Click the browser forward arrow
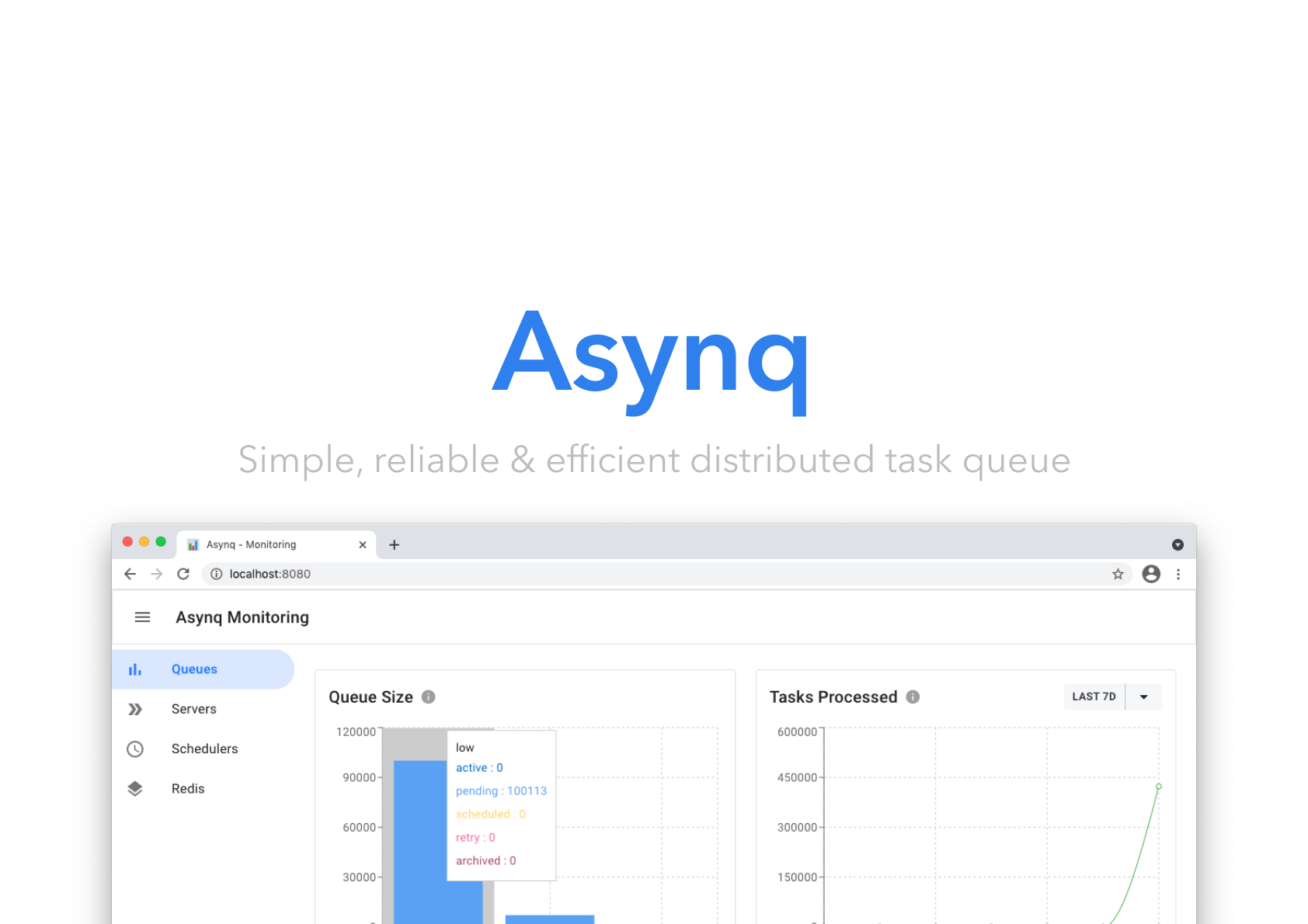This screenshot has height=924, width=1308. tap(157, 574)
